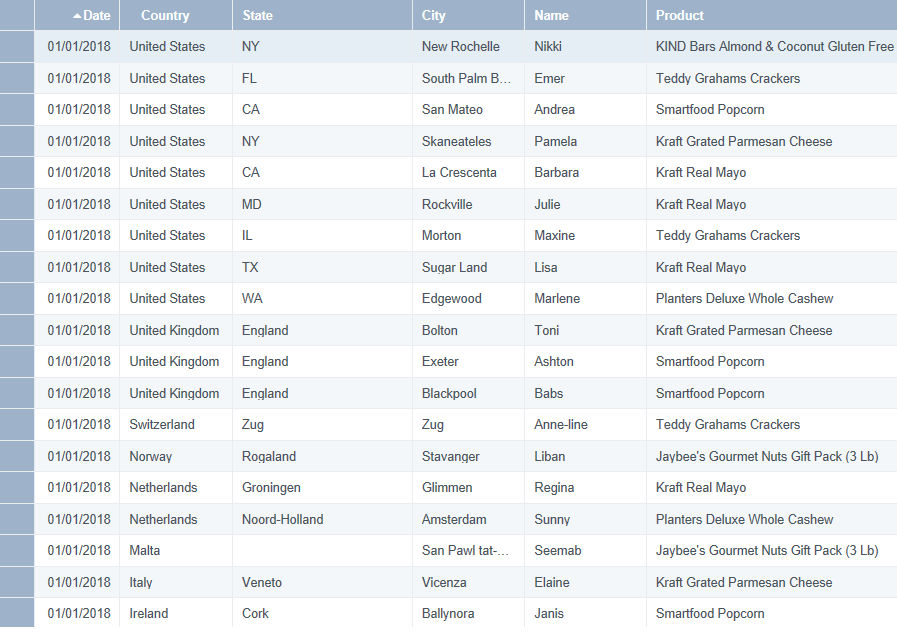
Task: Select the Groningen state cell
Action: [323, 487]
